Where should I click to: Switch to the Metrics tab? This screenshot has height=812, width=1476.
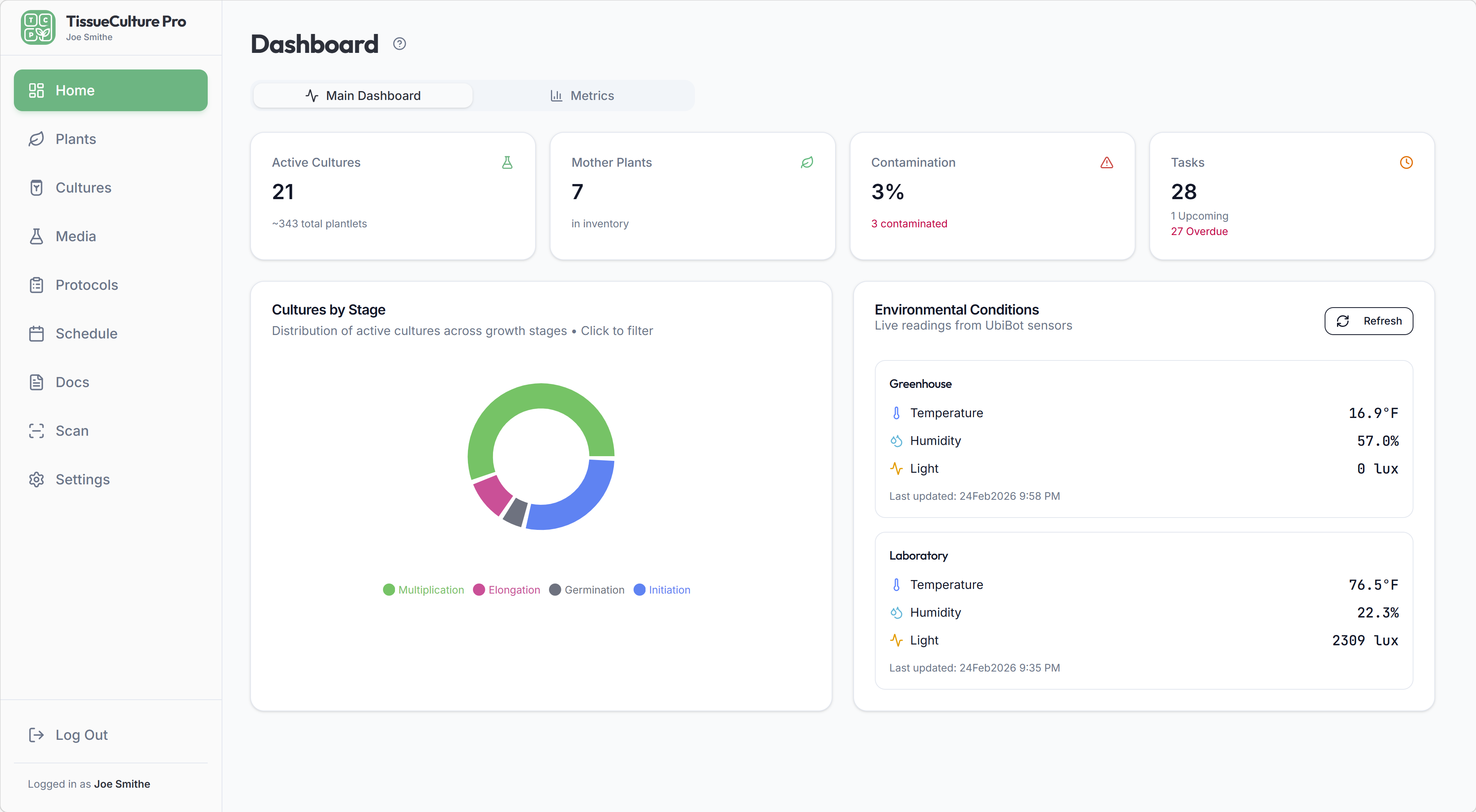click(x=583, y=95)
